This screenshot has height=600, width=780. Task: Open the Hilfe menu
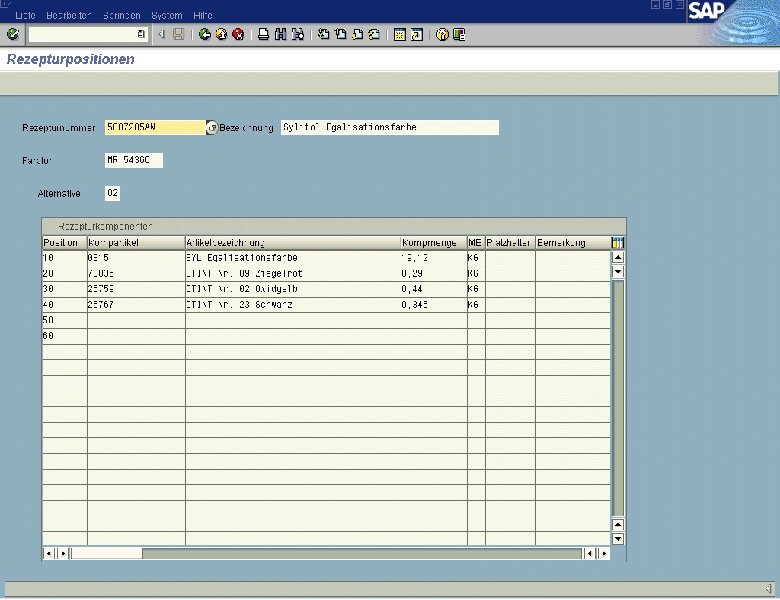202,15
